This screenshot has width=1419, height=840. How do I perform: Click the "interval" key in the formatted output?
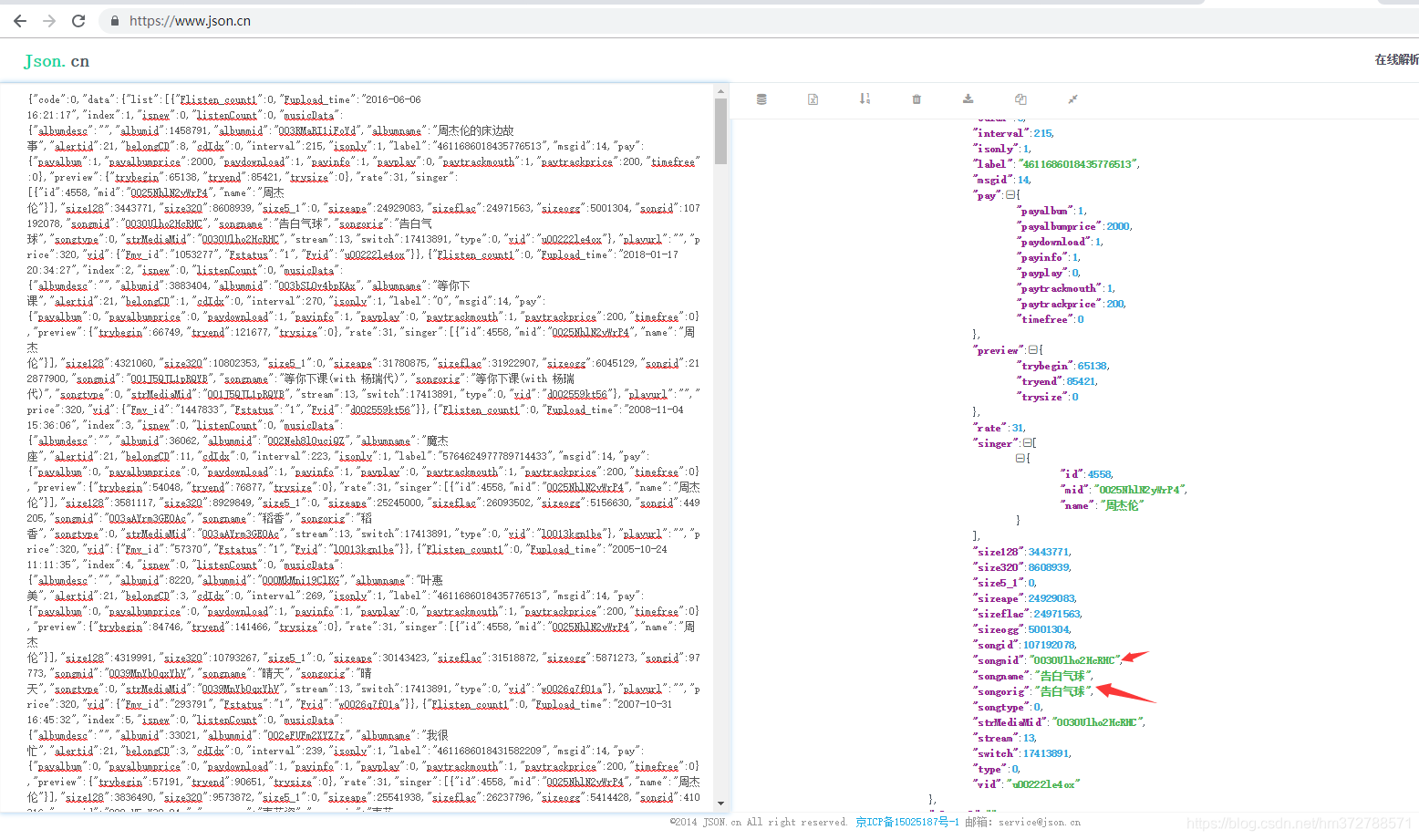[x=1000, y=133]
